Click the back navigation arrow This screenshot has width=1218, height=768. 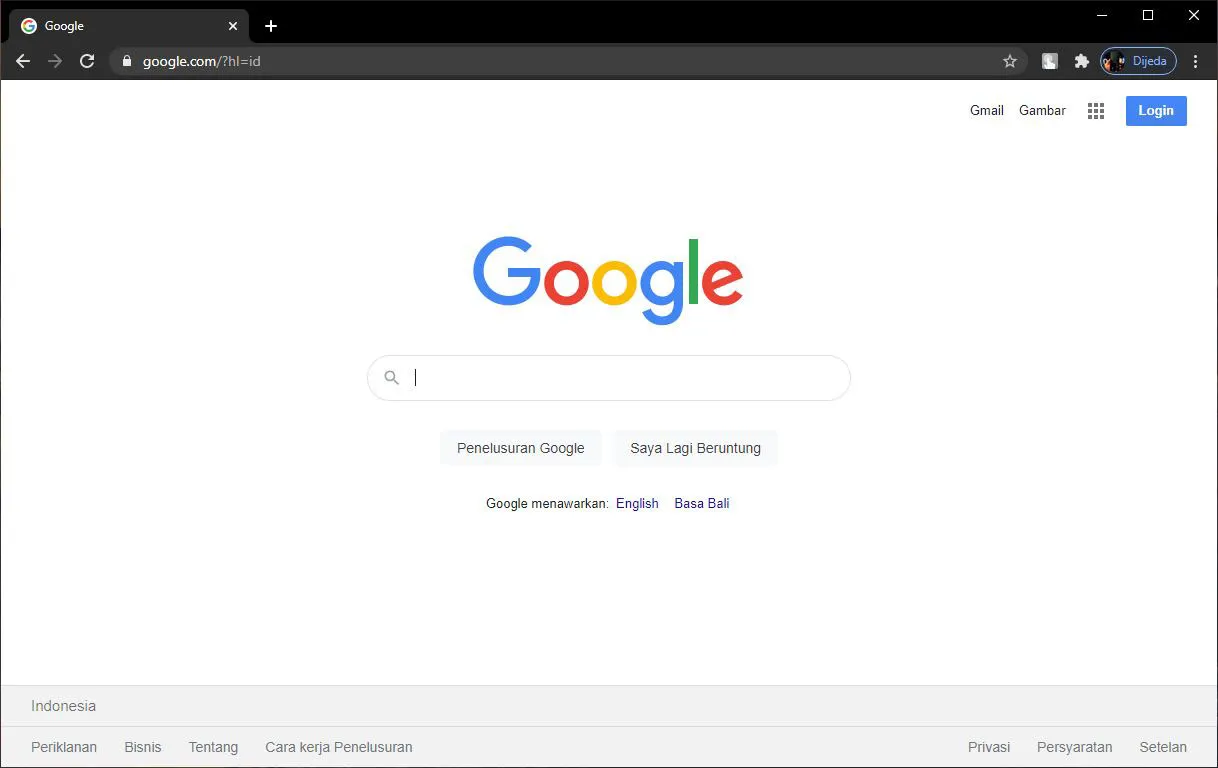22,61
